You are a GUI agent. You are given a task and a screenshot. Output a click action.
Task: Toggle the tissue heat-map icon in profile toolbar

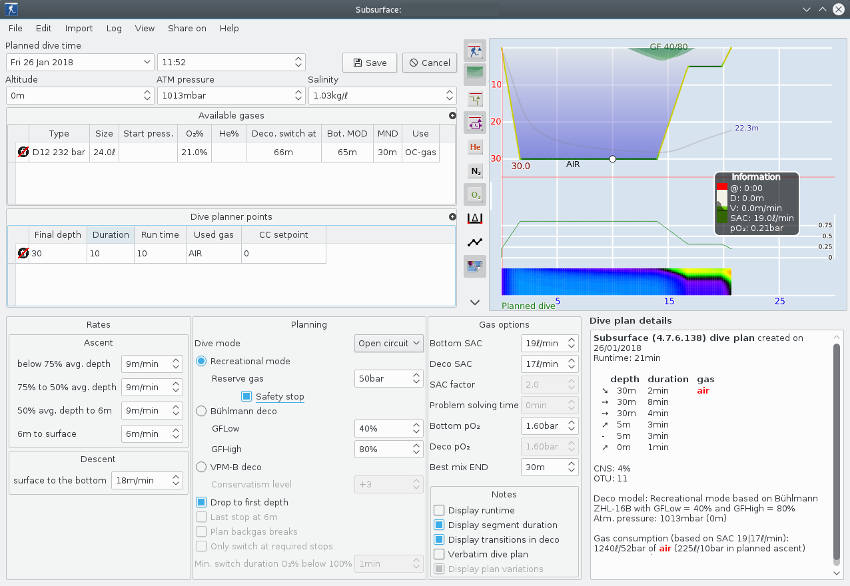476,266
